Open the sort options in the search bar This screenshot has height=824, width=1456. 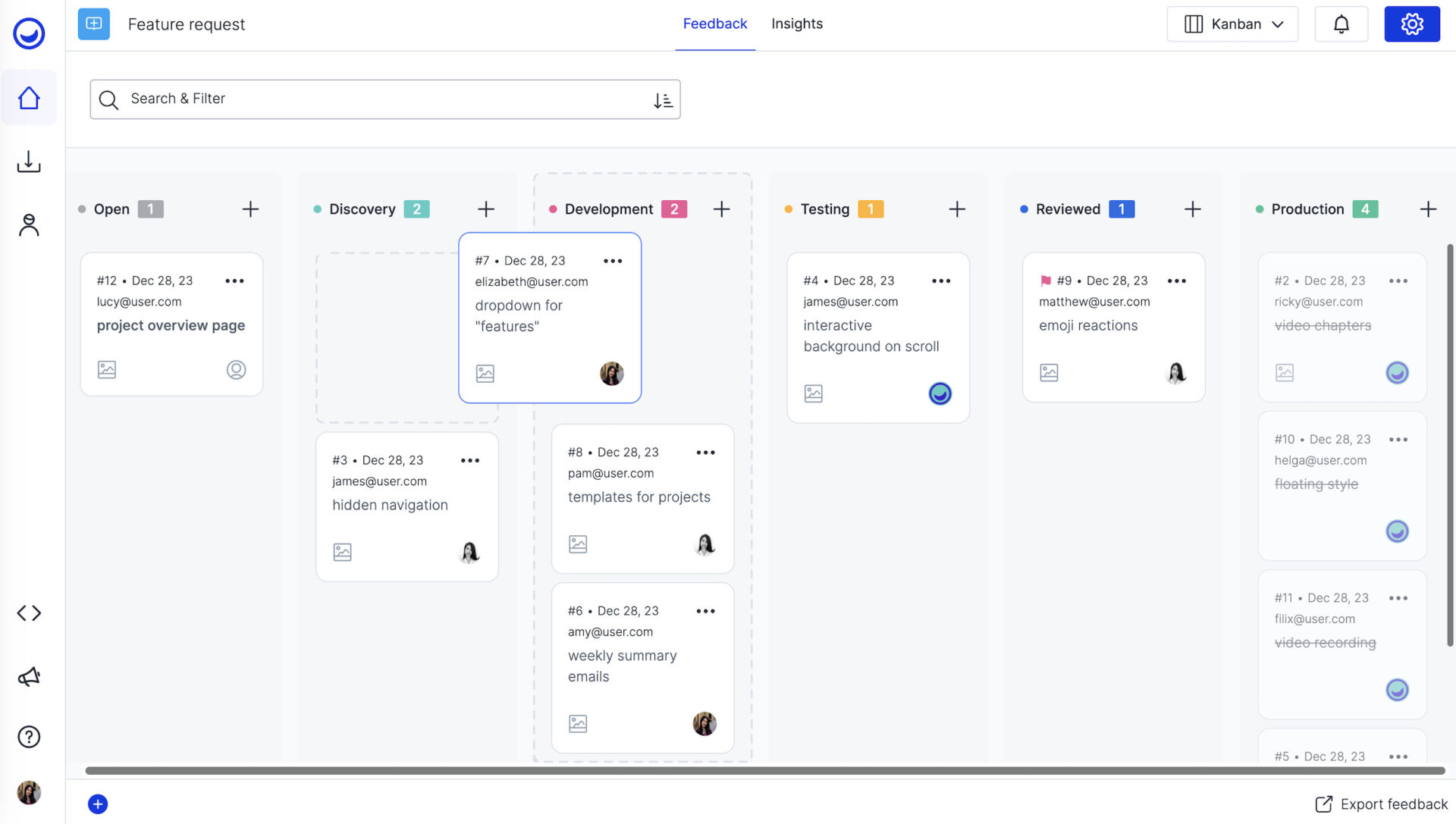click(662, 99)
